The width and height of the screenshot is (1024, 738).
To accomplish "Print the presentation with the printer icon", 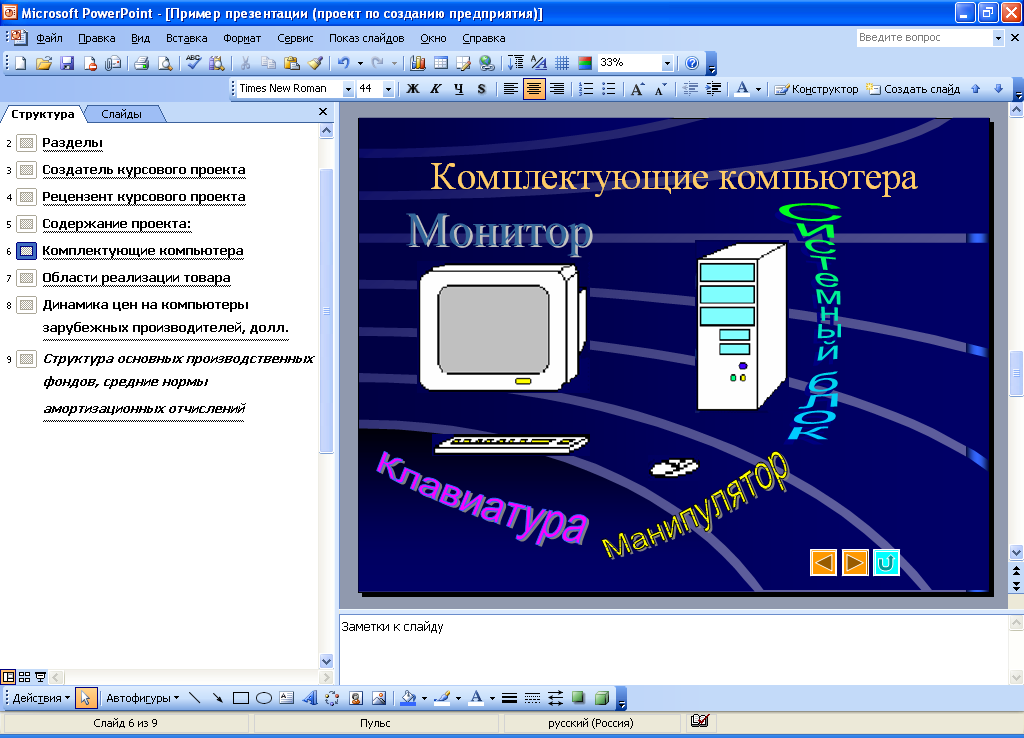I will (x=142, y=63).
